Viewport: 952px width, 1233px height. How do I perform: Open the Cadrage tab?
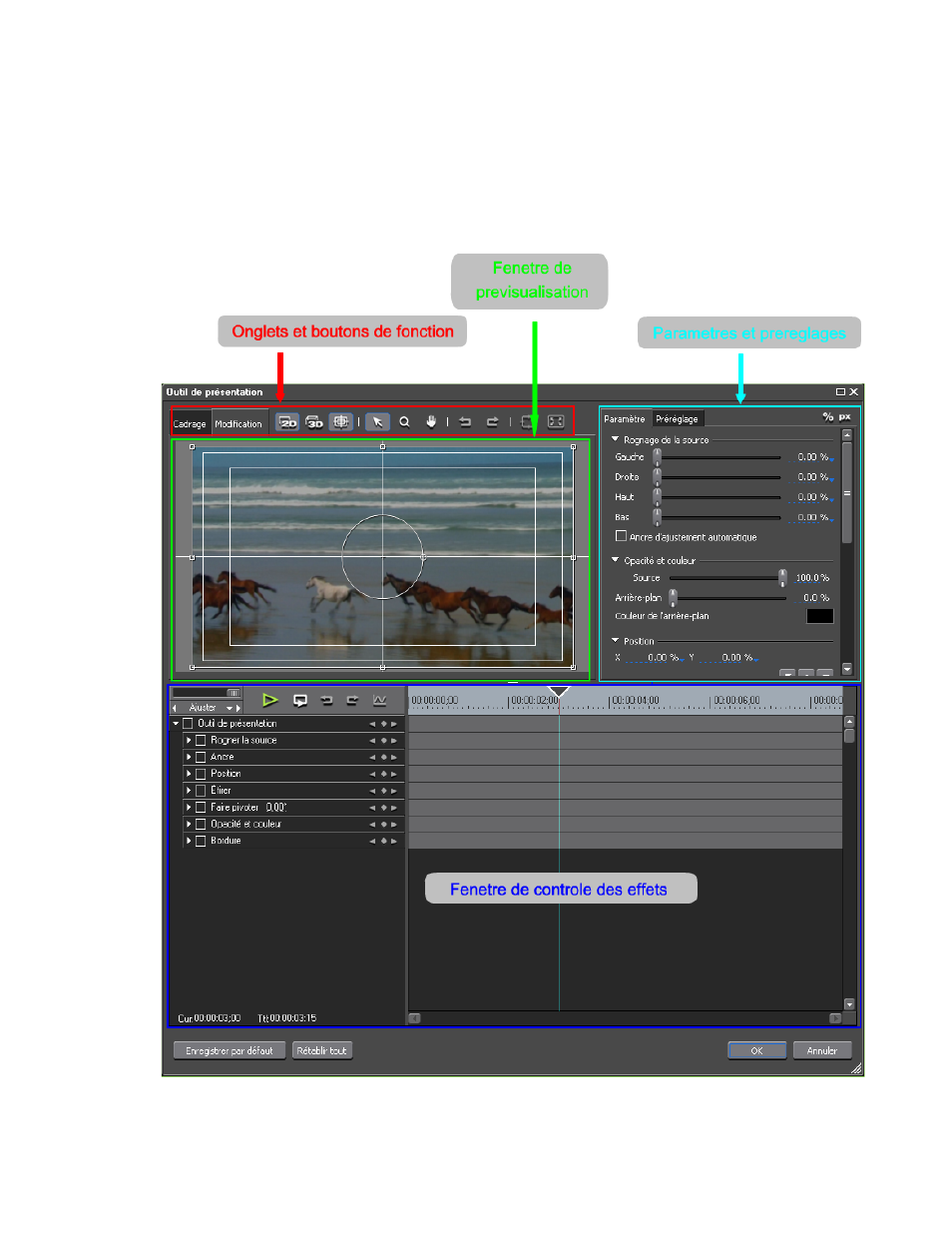pos(190,423)
